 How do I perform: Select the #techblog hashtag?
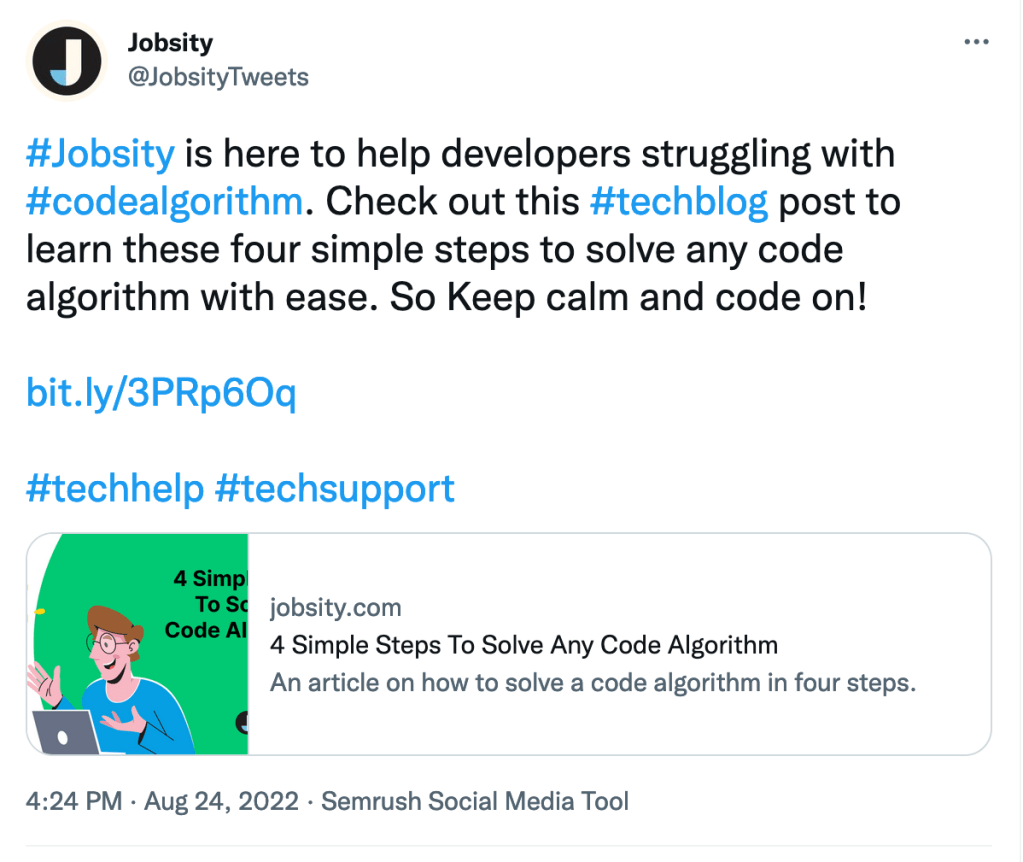click(679, 202)
